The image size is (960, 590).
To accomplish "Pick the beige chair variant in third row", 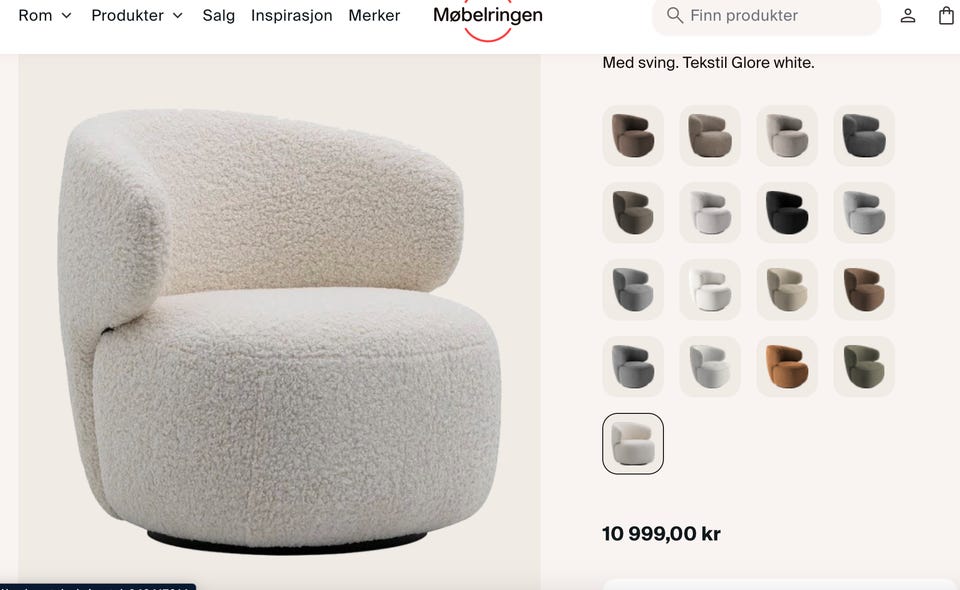I will coord(787,289).
